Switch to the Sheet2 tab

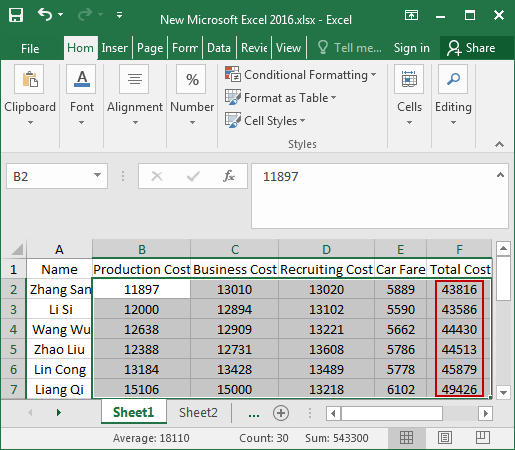tap(198, 413)
